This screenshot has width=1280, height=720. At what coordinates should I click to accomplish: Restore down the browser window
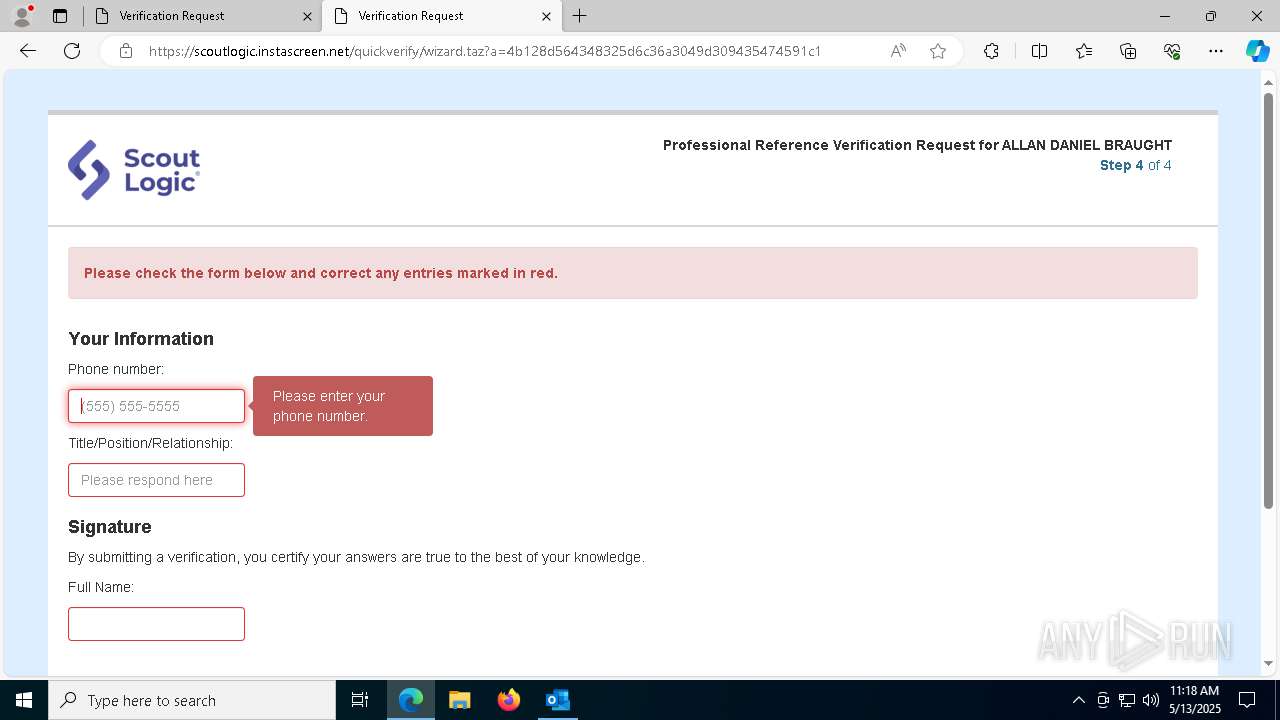pos(1211,16)
